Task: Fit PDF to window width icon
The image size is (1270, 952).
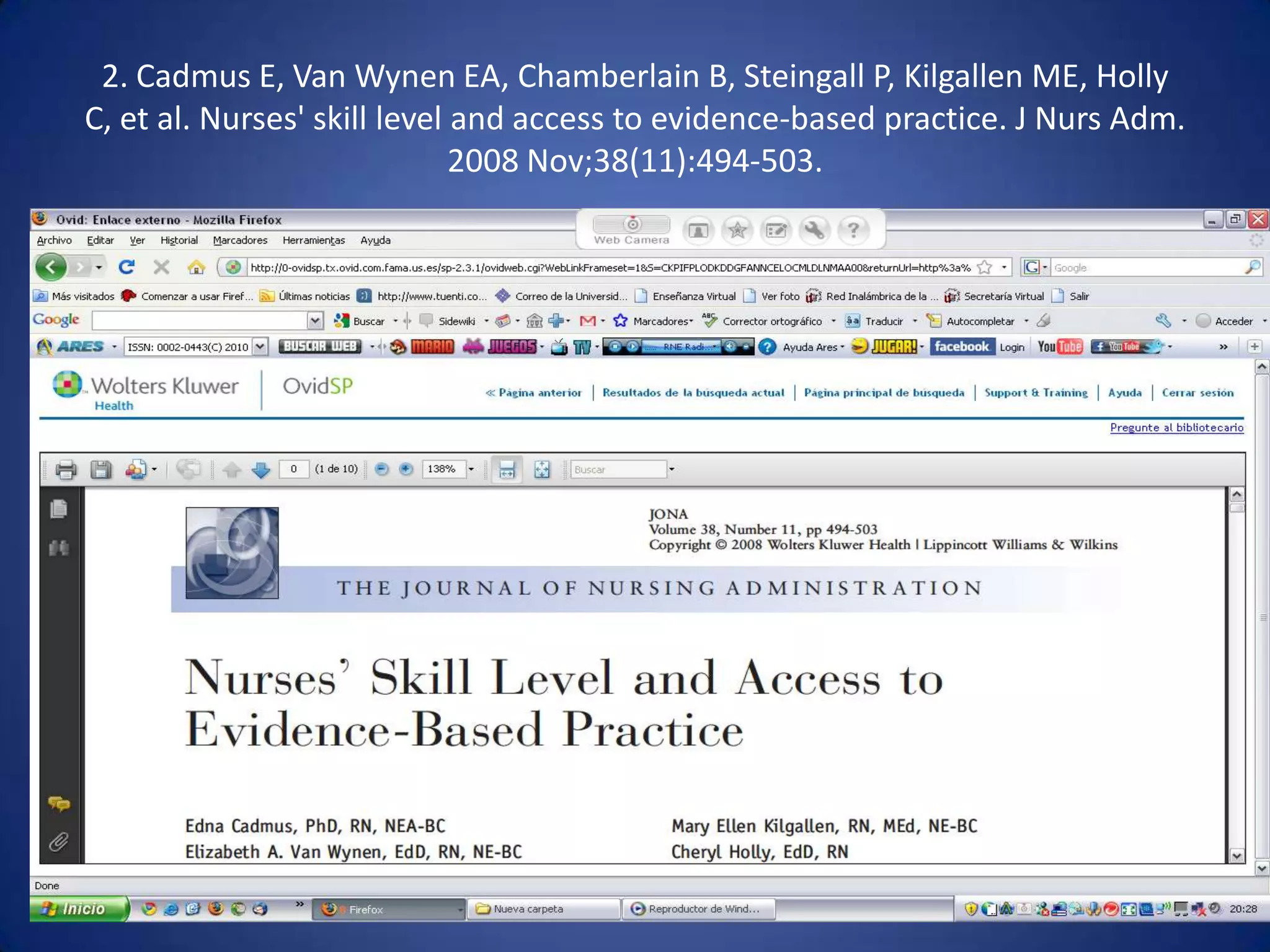Action: pos(507,469)
